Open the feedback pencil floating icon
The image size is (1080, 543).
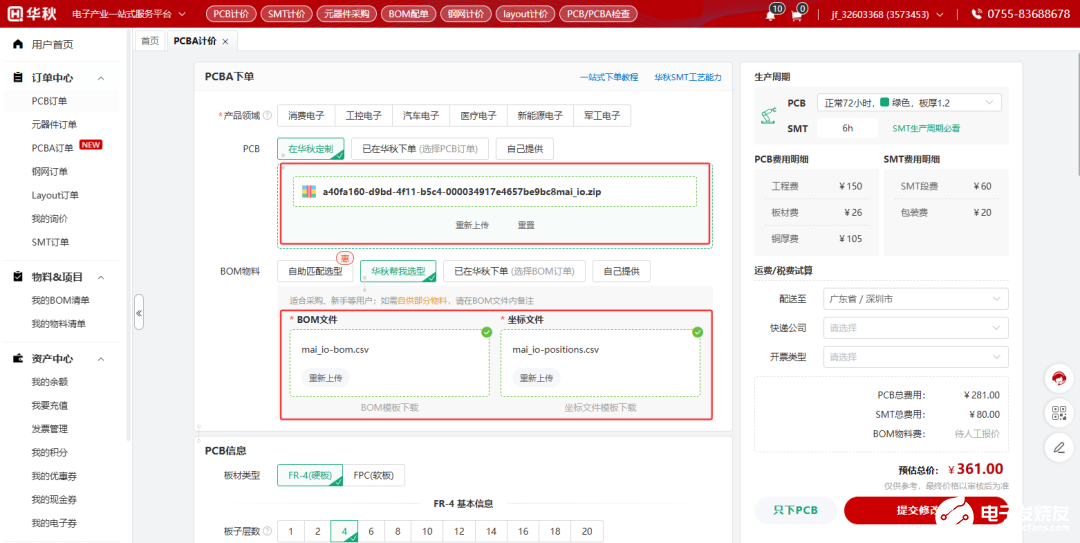point(1059,448)
